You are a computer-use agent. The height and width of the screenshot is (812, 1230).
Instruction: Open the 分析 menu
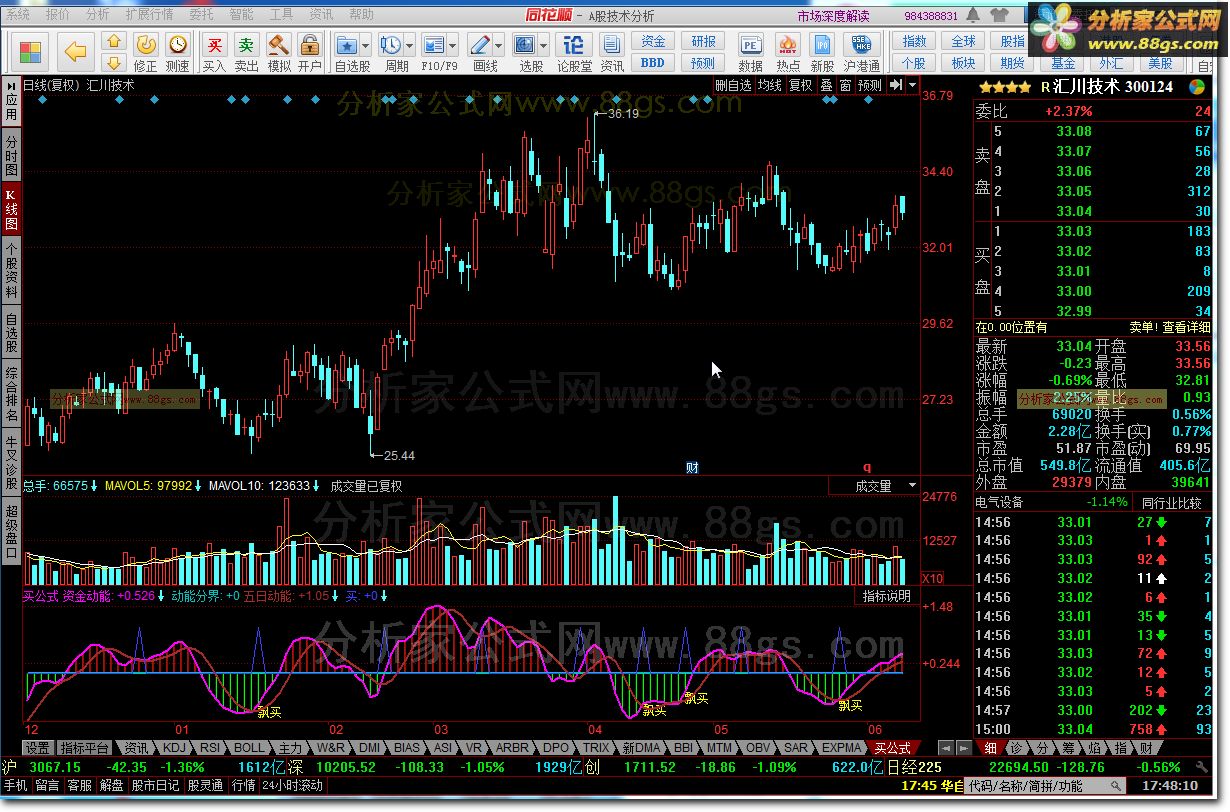coord(98,15)
